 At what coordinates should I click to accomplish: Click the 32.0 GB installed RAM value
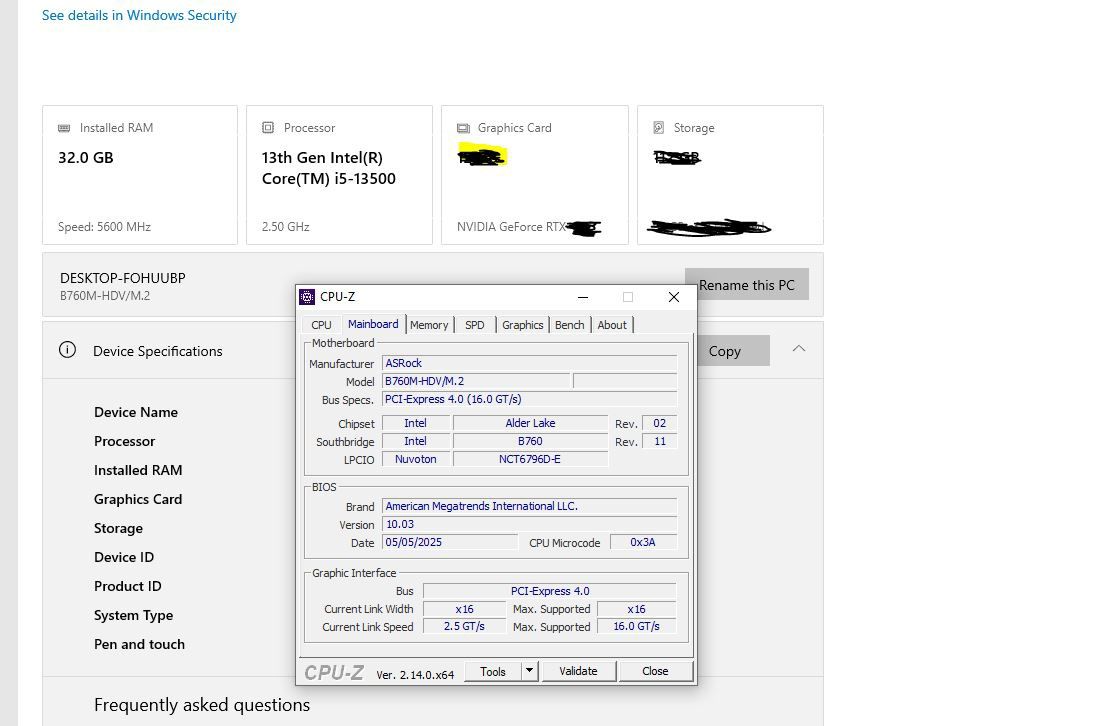(x=85, y=157)
